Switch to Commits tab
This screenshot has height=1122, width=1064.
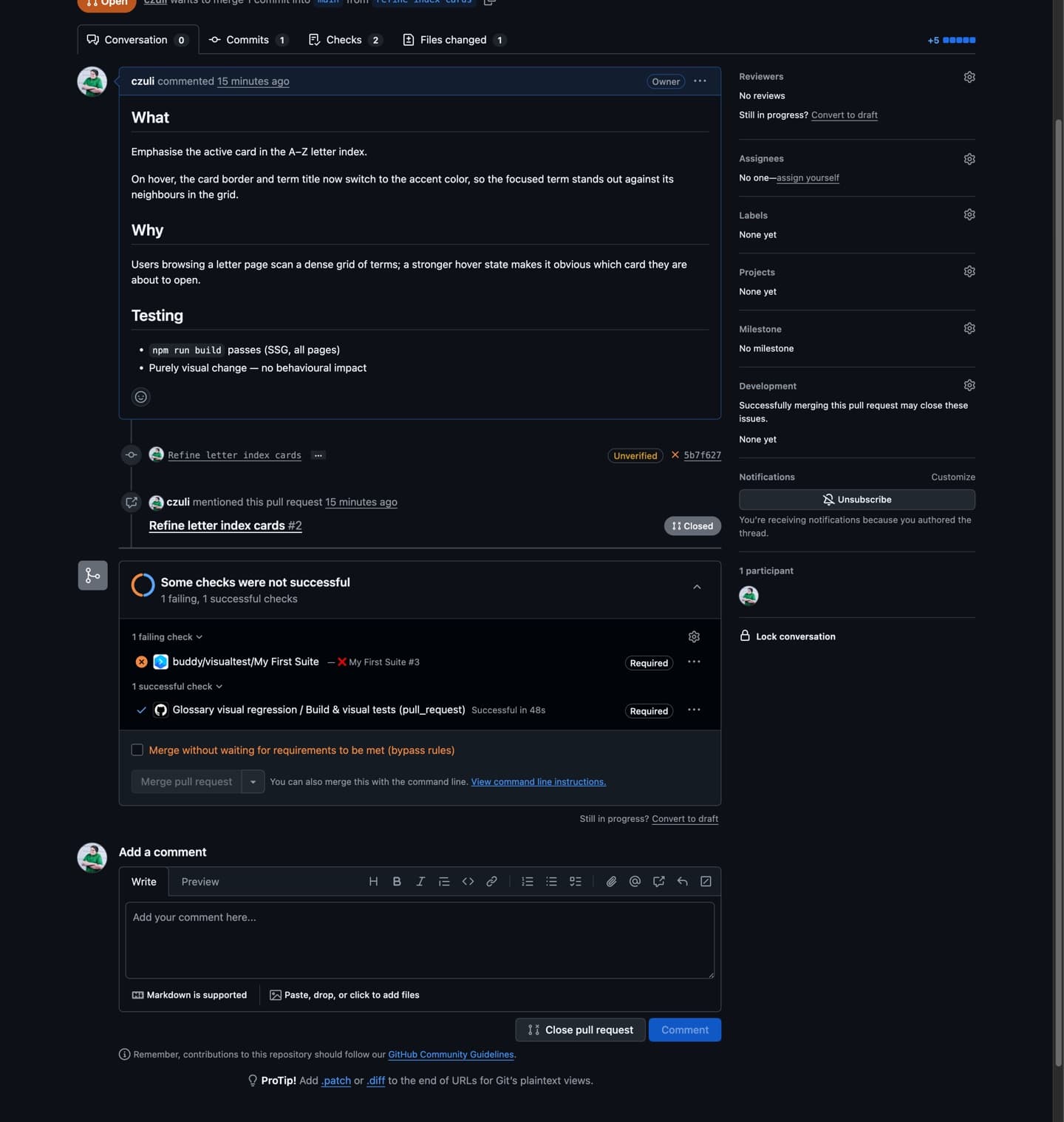click(x=248, y=40)
